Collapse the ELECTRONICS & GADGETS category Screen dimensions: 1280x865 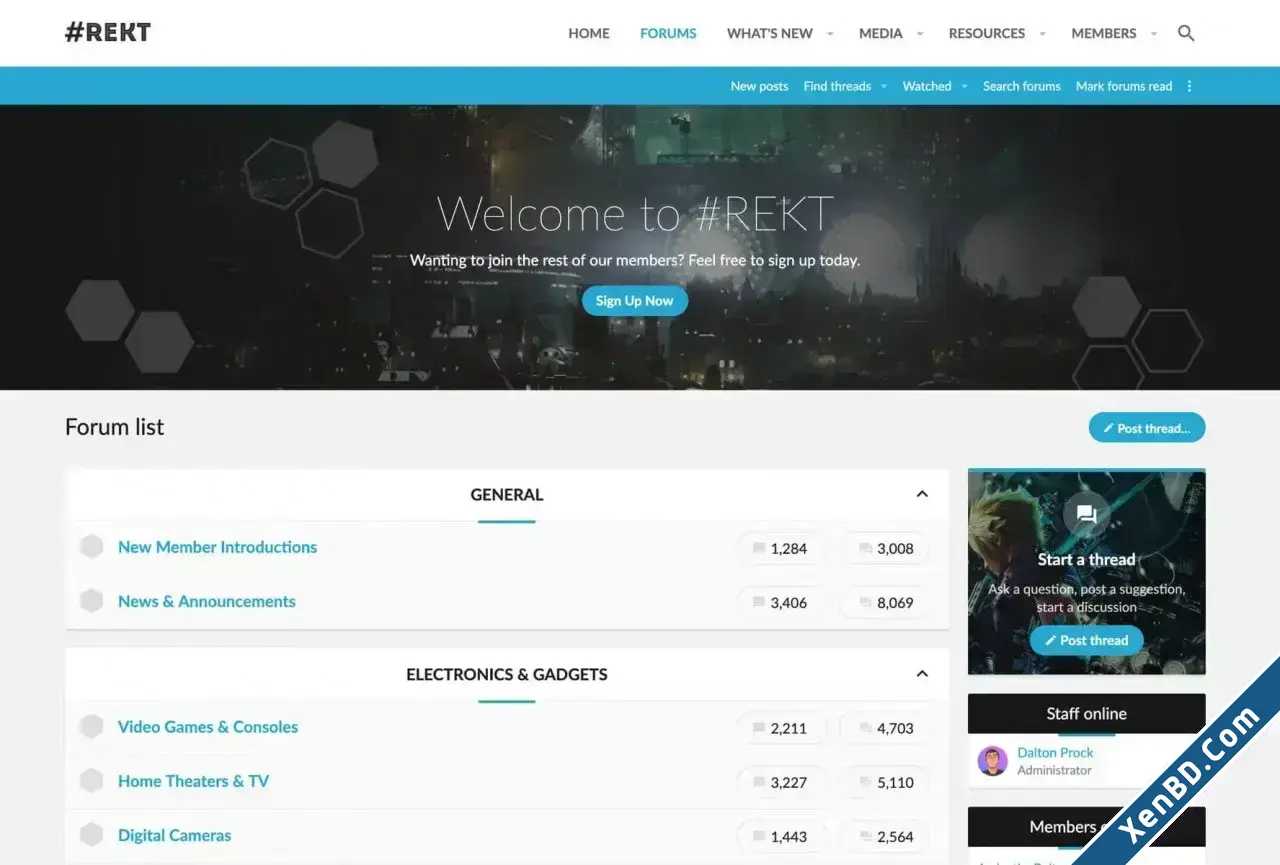click(x=922, y=674)
